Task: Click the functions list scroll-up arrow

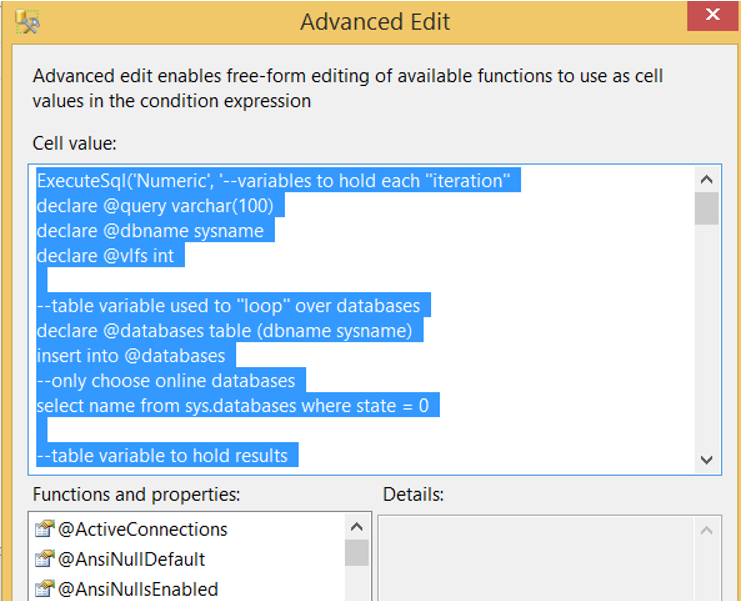Action: 357,526
